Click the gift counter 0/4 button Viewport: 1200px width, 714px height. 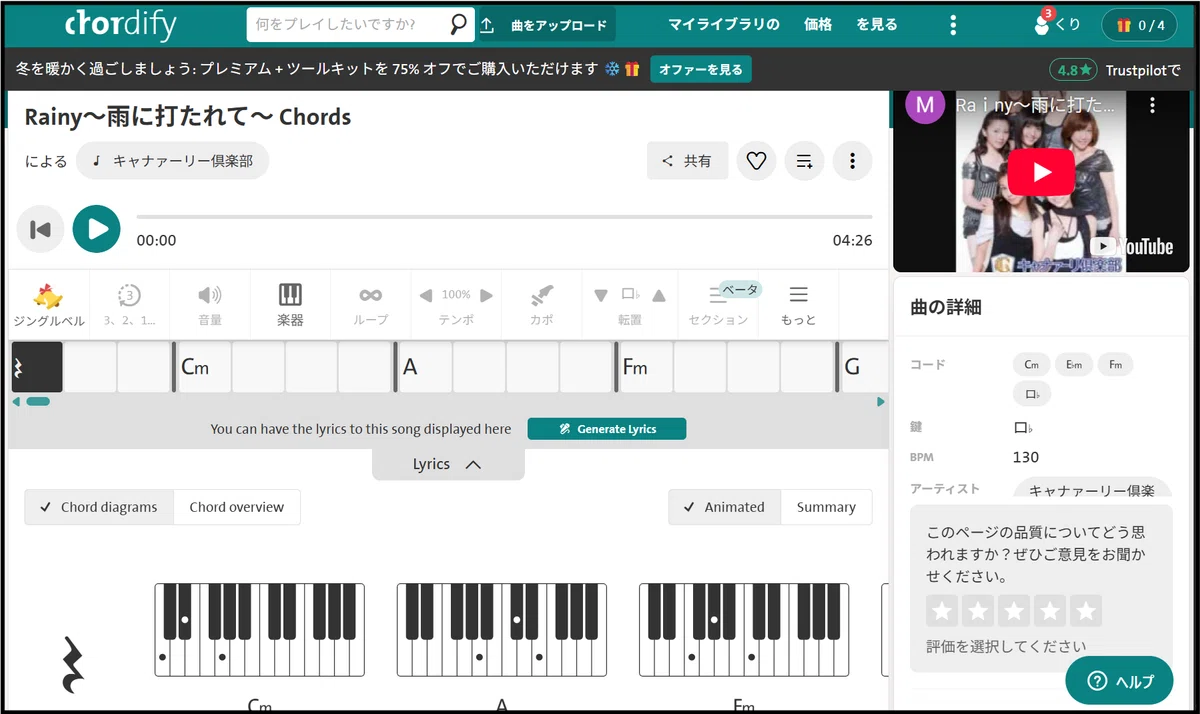[x=1141, y=25]
